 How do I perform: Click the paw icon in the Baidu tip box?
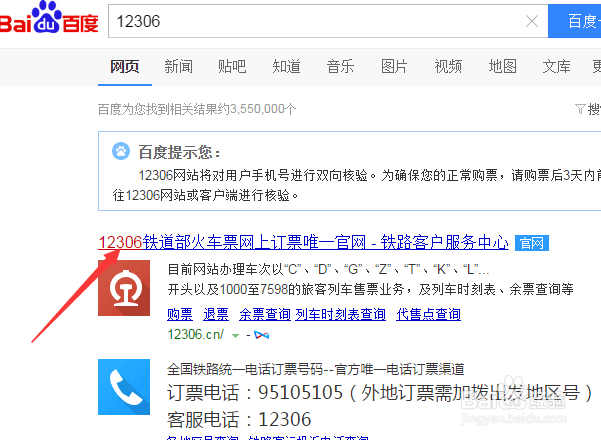(121, 151)
